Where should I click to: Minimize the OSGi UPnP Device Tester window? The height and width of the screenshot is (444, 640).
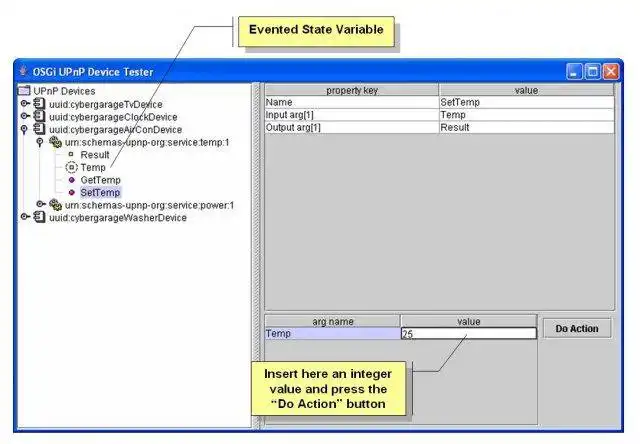(574, 72)
